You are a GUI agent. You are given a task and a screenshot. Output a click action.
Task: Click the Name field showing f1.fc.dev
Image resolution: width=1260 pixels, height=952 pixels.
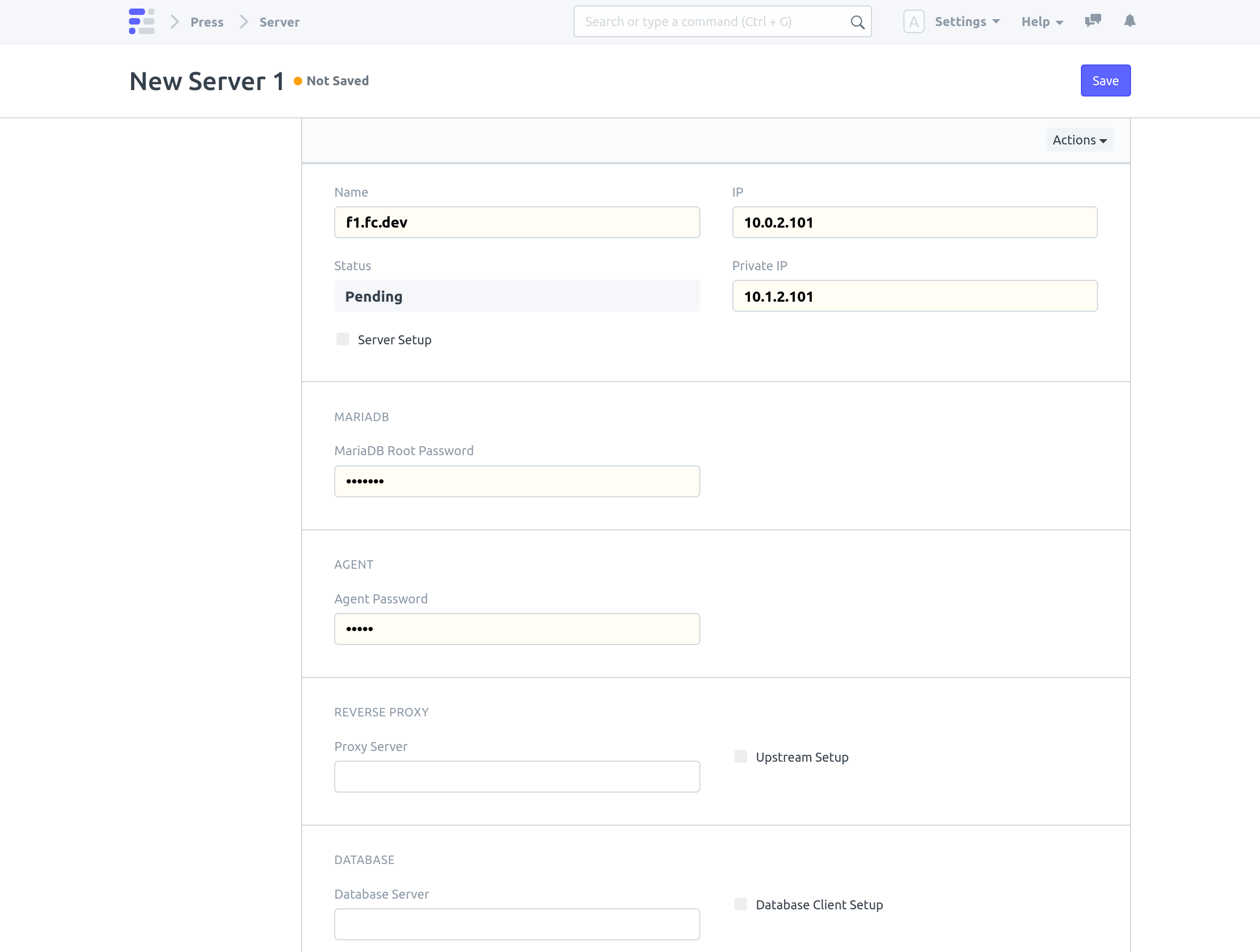click(516, 222)
